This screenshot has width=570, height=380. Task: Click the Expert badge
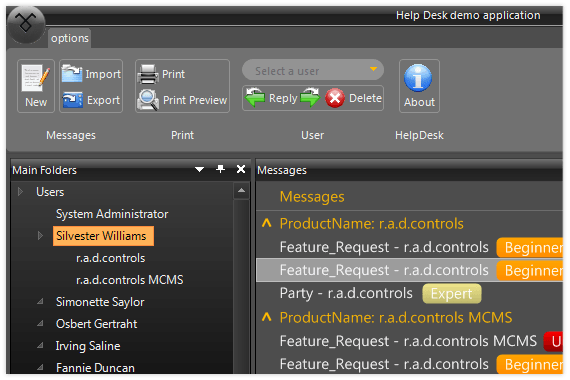coord(452,294)
